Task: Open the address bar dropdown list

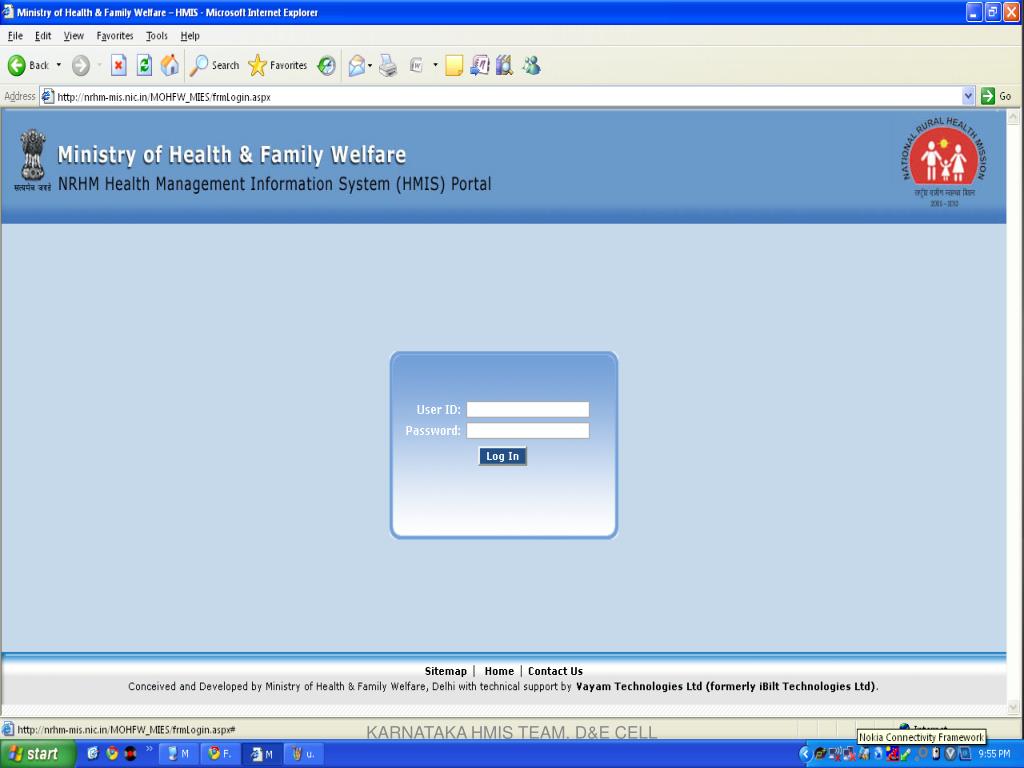Action: [x=967, y=96]
